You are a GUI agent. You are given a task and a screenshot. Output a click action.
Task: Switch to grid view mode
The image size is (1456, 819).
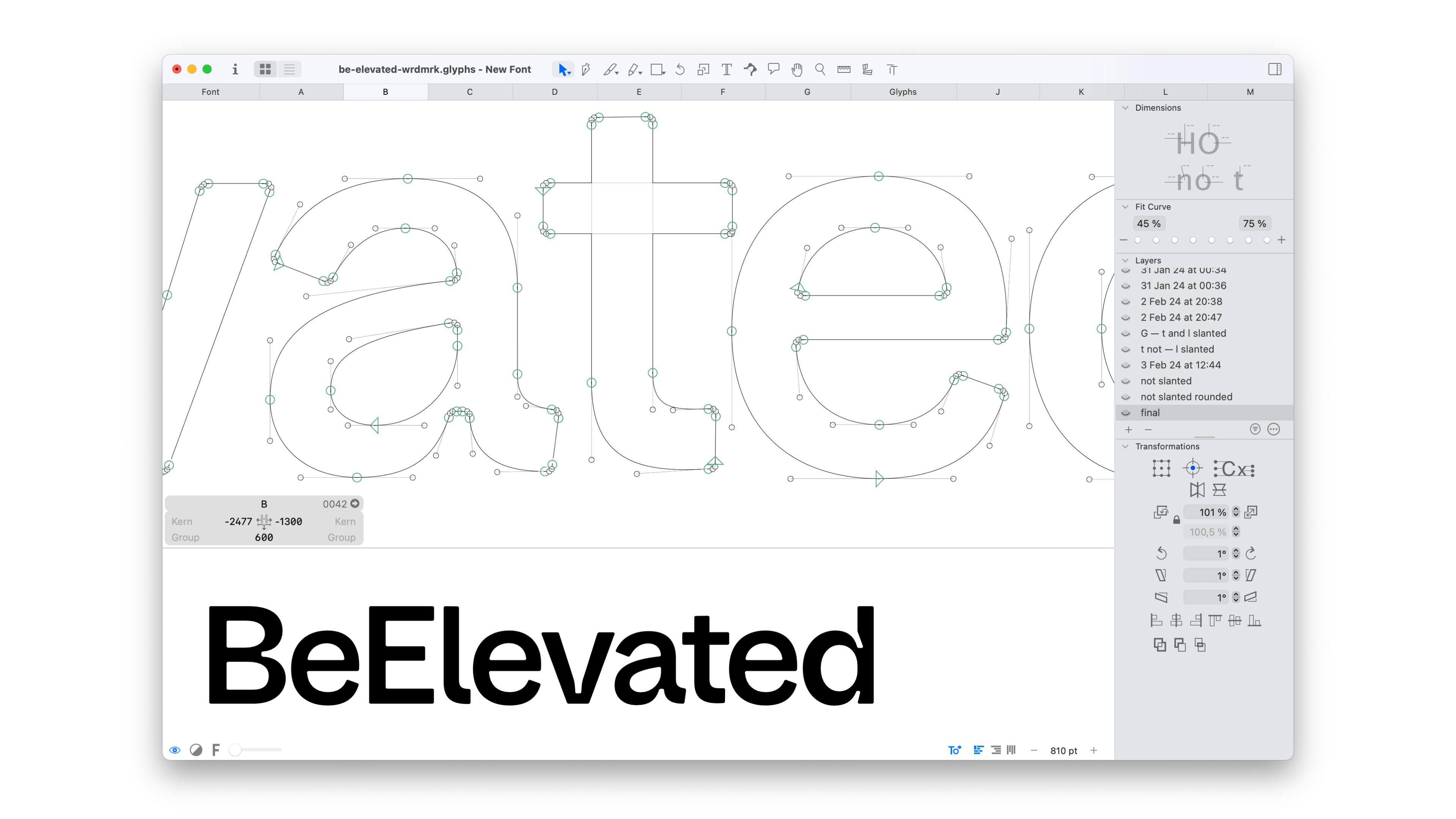pos(266,69)
